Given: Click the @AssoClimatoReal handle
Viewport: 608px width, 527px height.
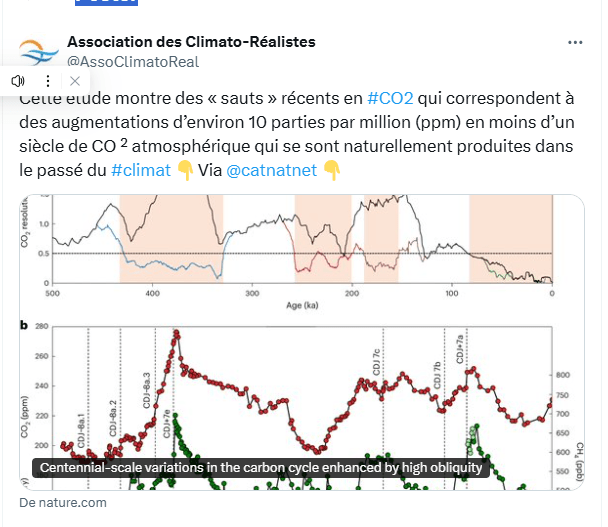Looking at the screenshot, I should pyautogui.click(x=132, y=62).
